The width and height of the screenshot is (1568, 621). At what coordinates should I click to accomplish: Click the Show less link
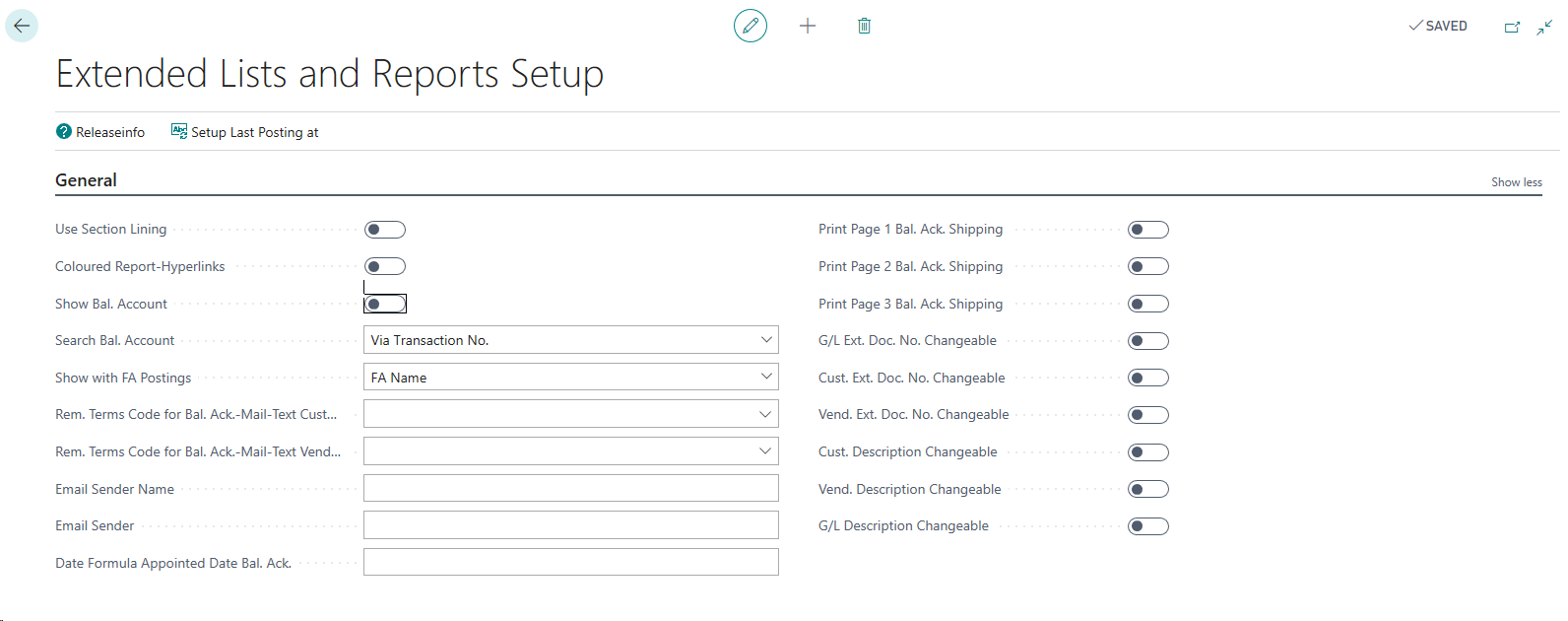coord(1516,182)
